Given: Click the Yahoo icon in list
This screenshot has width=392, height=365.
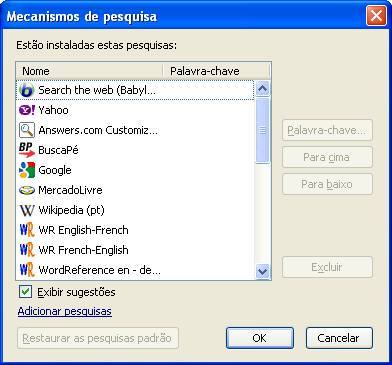Looking at the screenshot, I should 27,110.
